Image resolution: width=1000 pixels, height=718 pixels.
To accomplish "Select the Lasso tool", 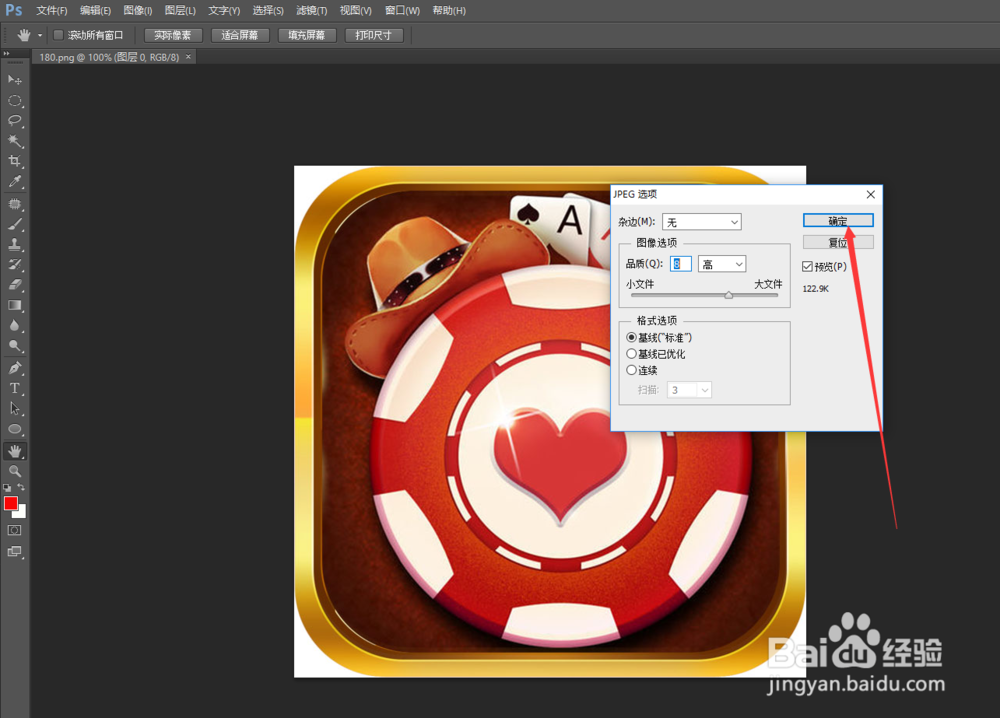I will 15,121.
